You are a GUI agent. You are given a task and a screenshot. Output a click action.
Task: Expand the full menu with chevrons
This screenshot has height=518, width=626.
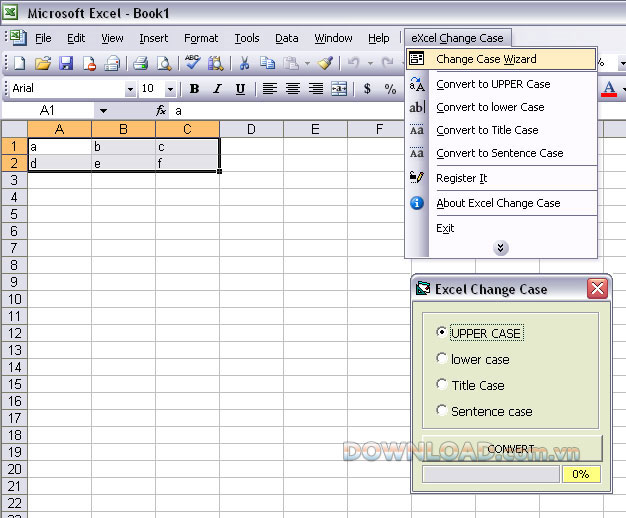pyautogui.click(x=500, y=248)
